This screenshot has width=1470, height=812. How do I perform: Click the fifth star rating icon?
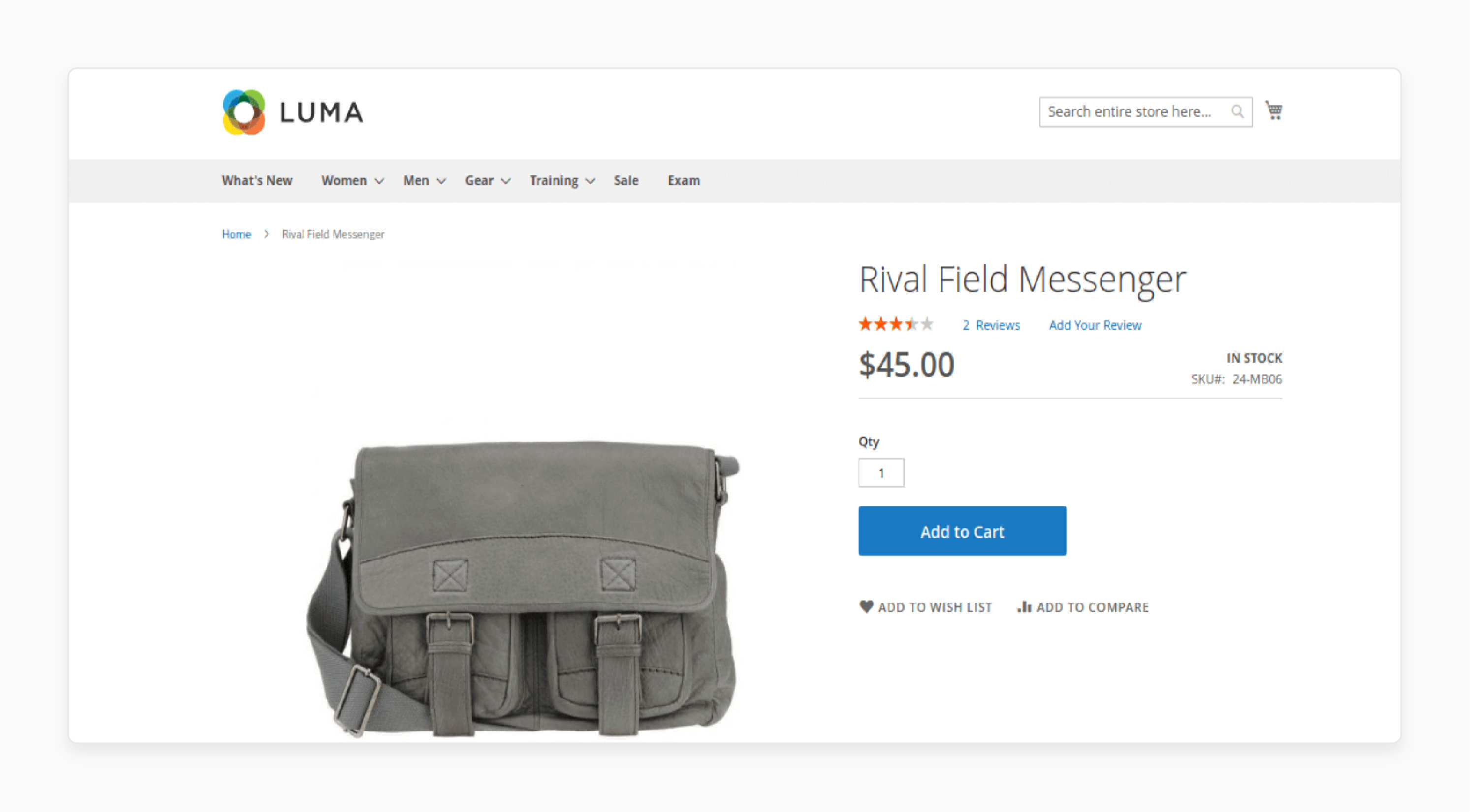(929, 324)
